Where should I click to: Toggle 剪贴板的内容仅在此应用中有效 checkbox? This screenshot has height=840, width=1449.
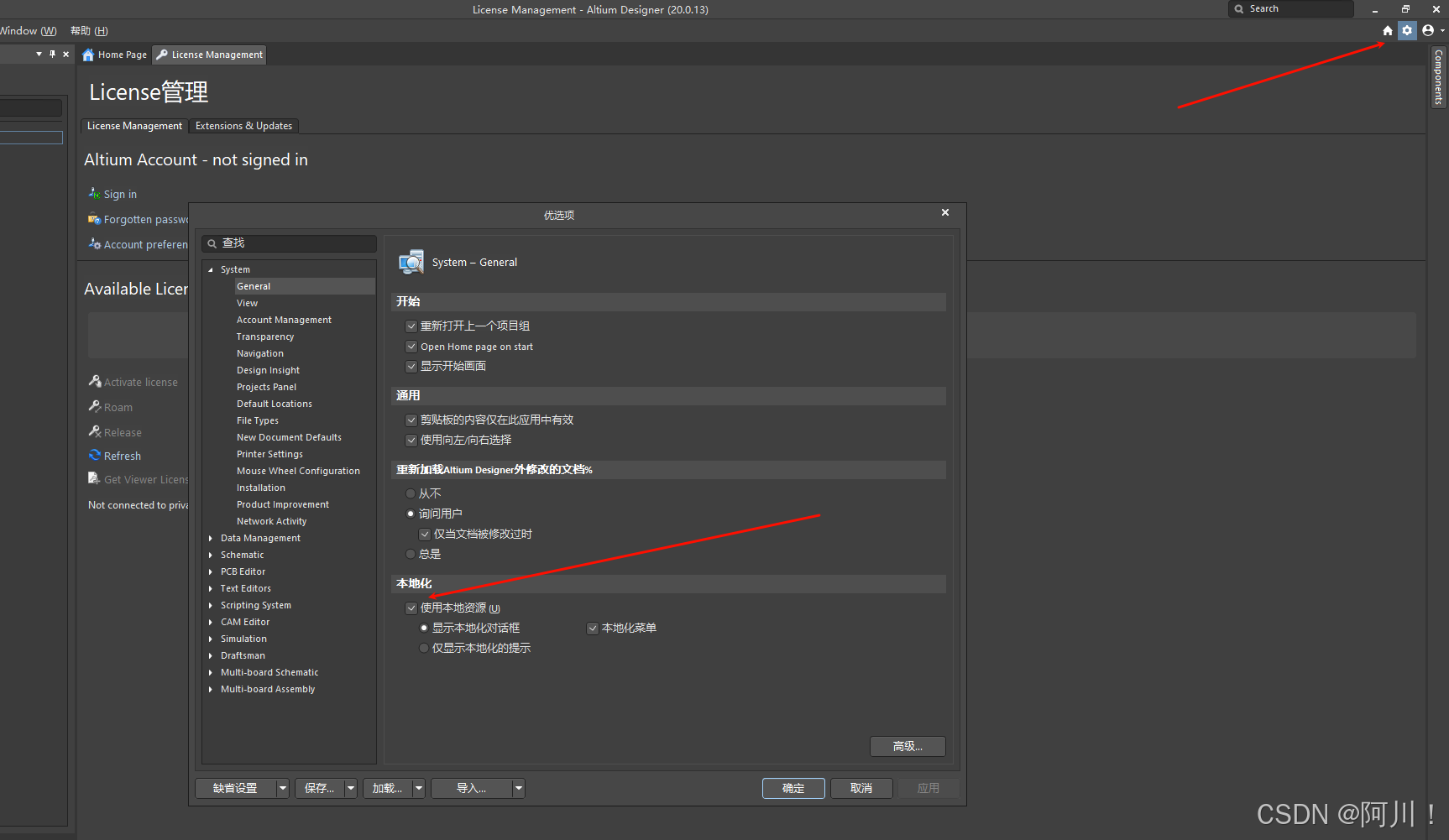(x=411, y=420)
